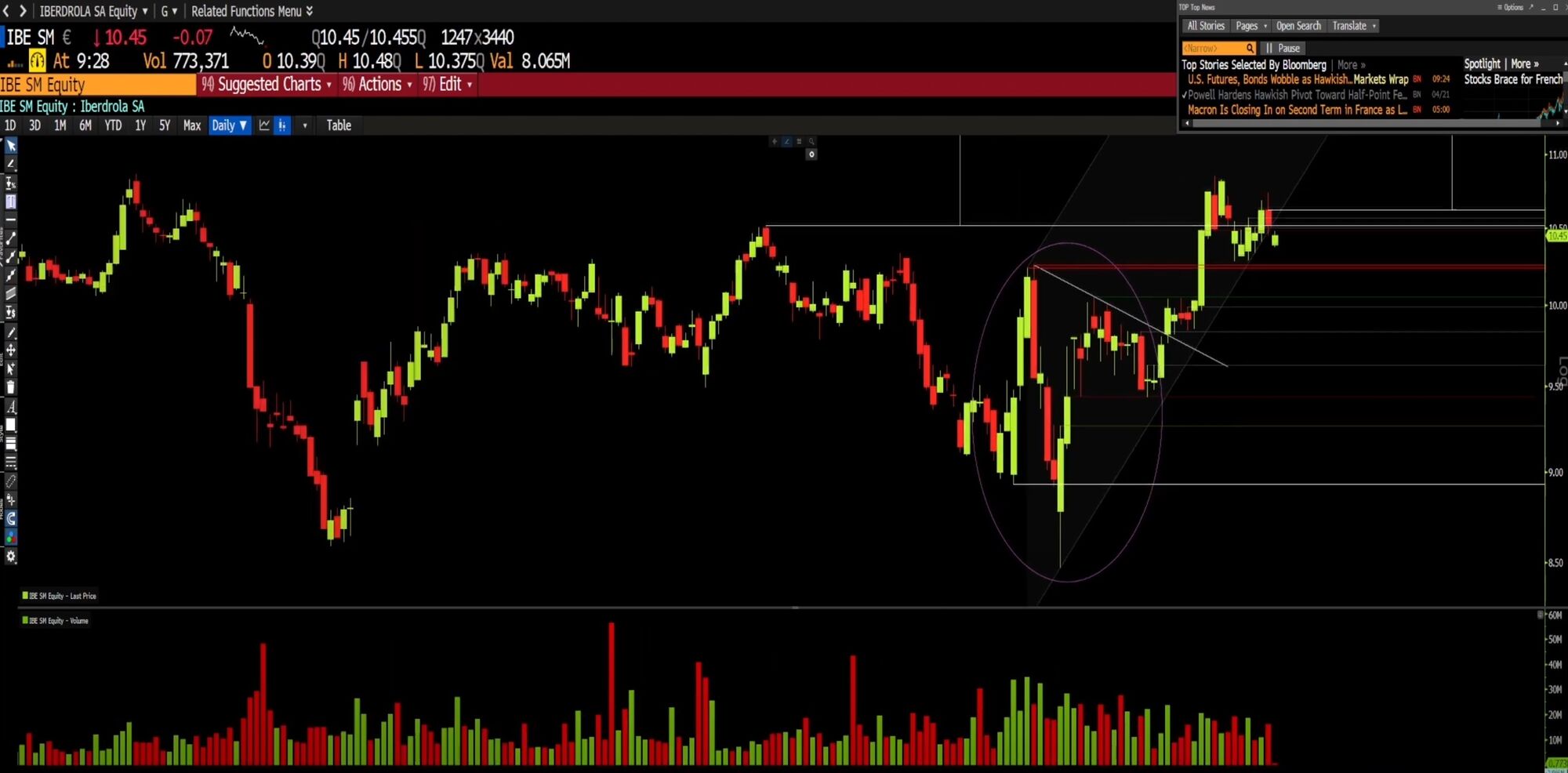Open the IBERDROLA SA Equity dropdown
This screenshot has height=773, width=1568.
click(93, 11)
